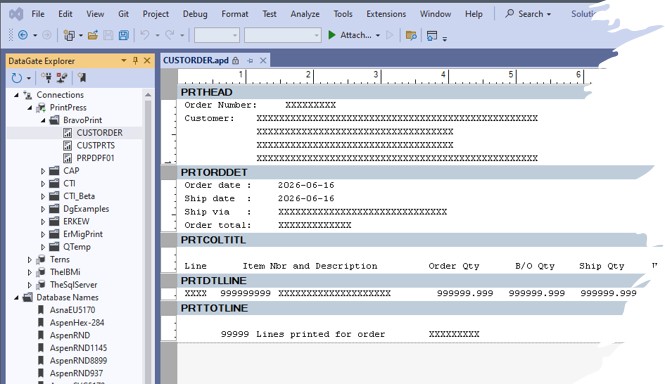665x384 pixels.
Task: Click the Search box in menu bar
Action: pyautogui.click(x=528, y=14)
